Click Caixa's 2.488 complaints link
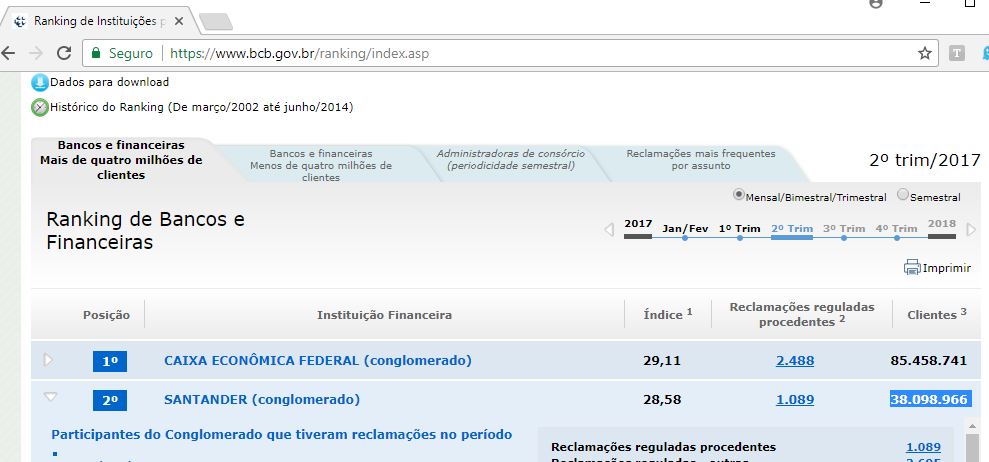Screen dimensions: 989x462 pos(795,361)
